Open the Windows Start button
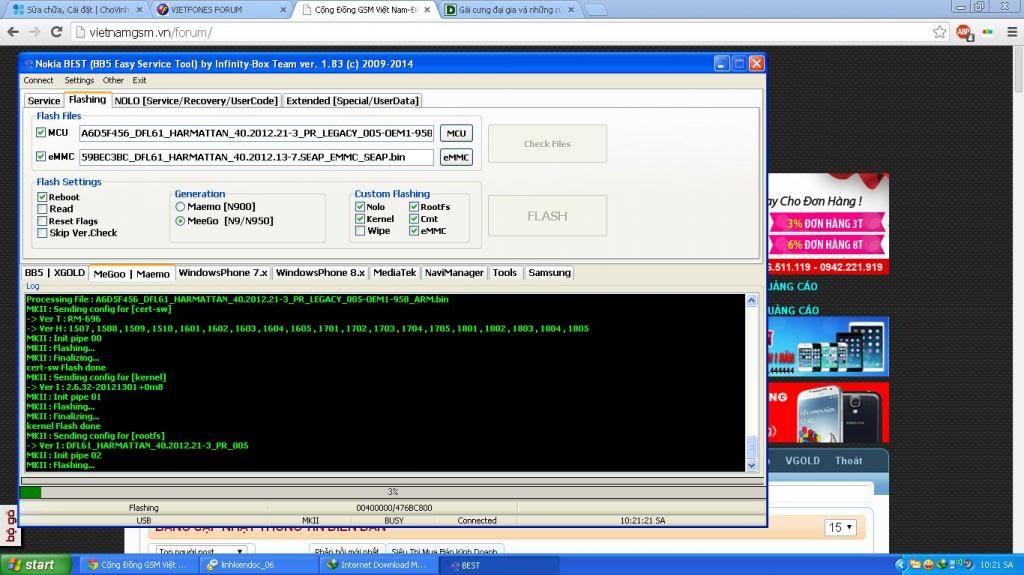Viewport: 1024px width, 575px height. tap(35, 565)
